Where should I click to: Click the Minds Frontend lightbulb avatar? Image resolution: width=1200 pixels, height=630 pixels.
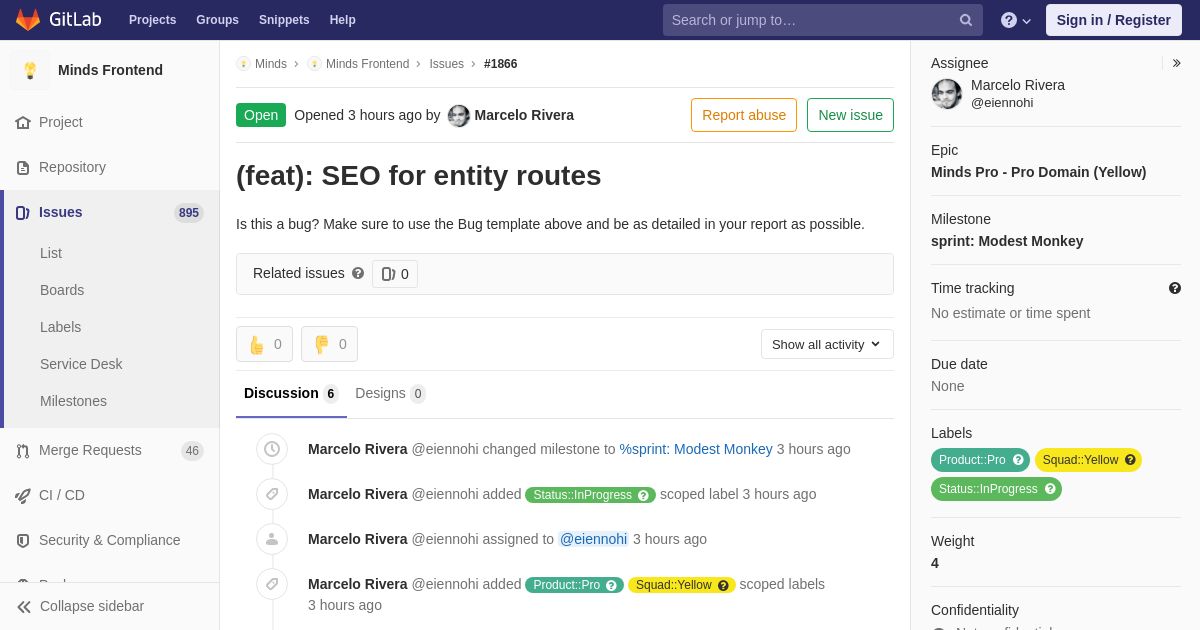30,70
